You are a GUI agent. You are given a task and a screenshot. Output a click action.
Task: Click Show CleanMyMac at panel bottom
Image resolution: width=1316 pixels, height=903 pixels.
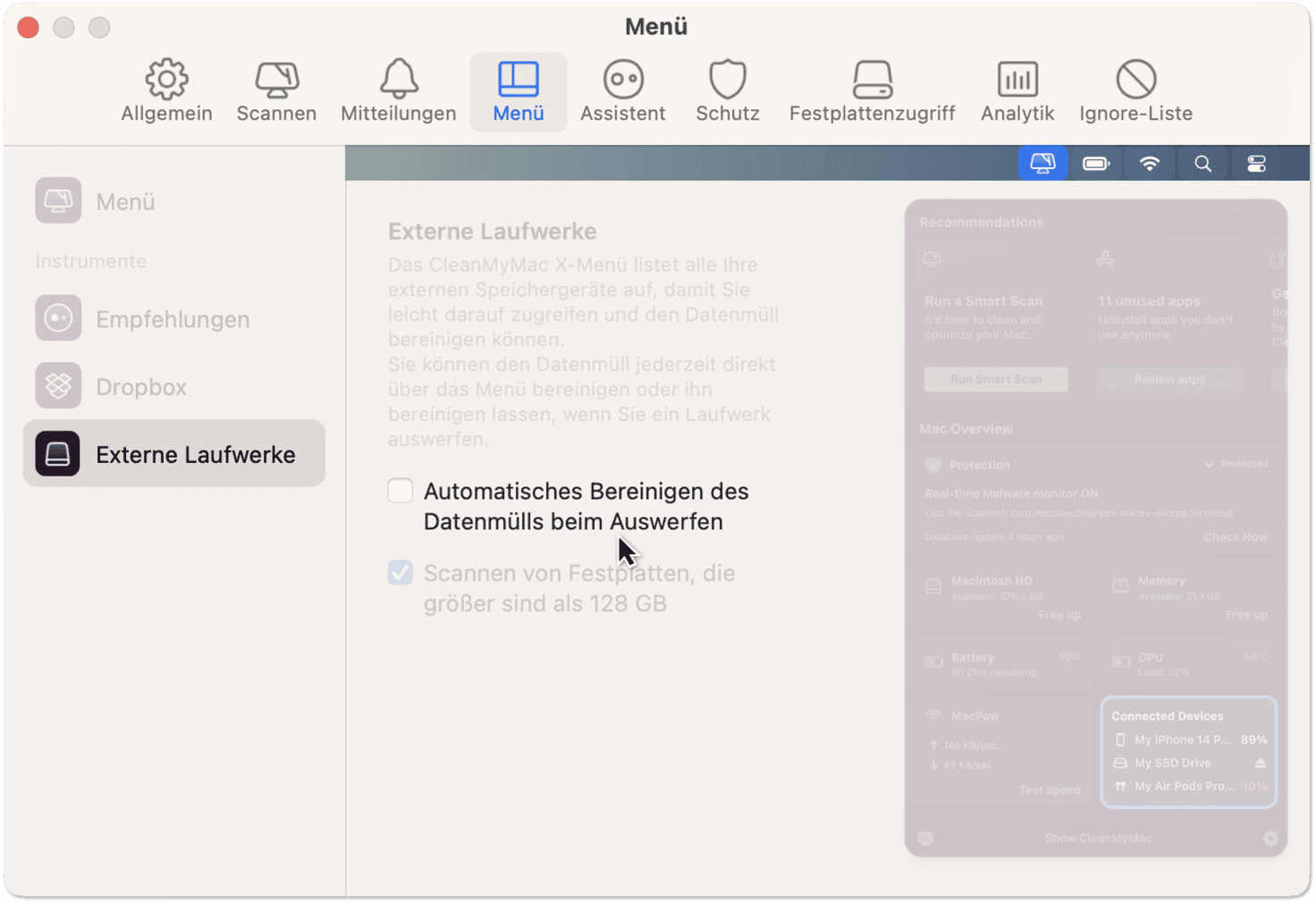pyautogui.click(x=1098, y=839)
